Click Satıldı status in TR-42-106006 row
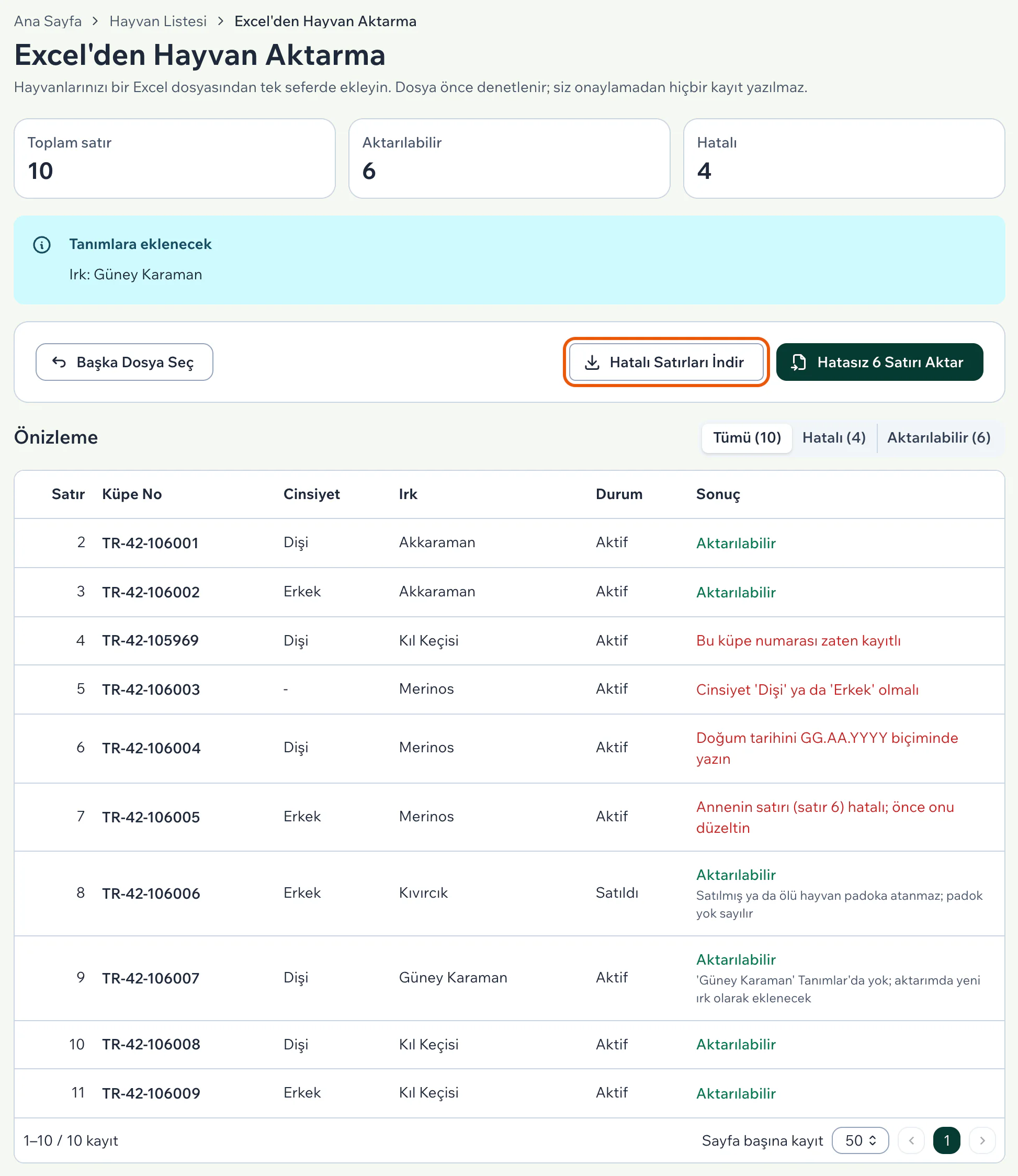This screenshot has width=1018, height=1176. [x=617, y=893]
